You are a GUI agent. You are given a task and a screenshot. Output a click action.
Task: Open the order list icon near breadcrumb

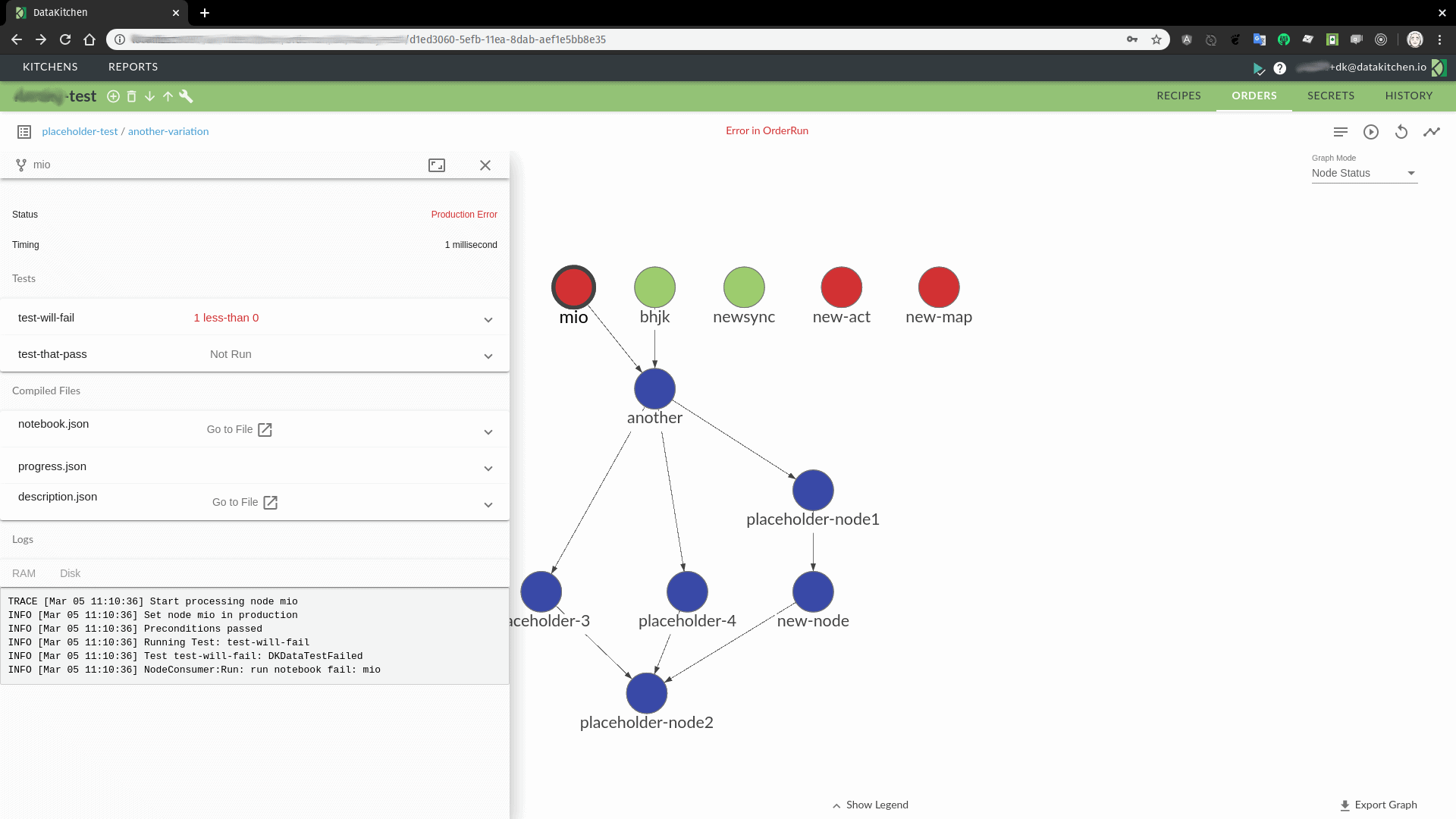[24, 132]
